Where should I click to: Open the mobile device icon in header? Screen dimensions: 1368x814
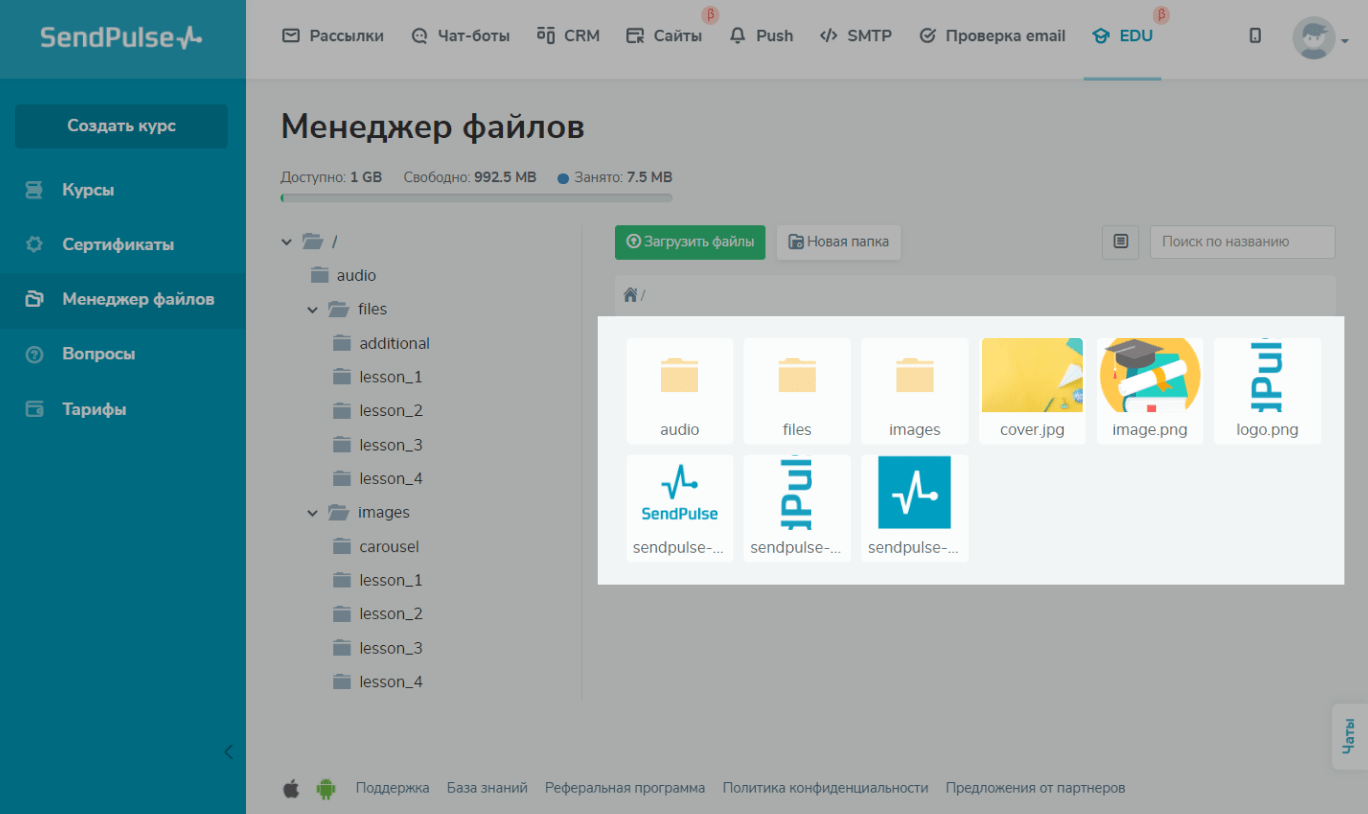point(1255,36)
